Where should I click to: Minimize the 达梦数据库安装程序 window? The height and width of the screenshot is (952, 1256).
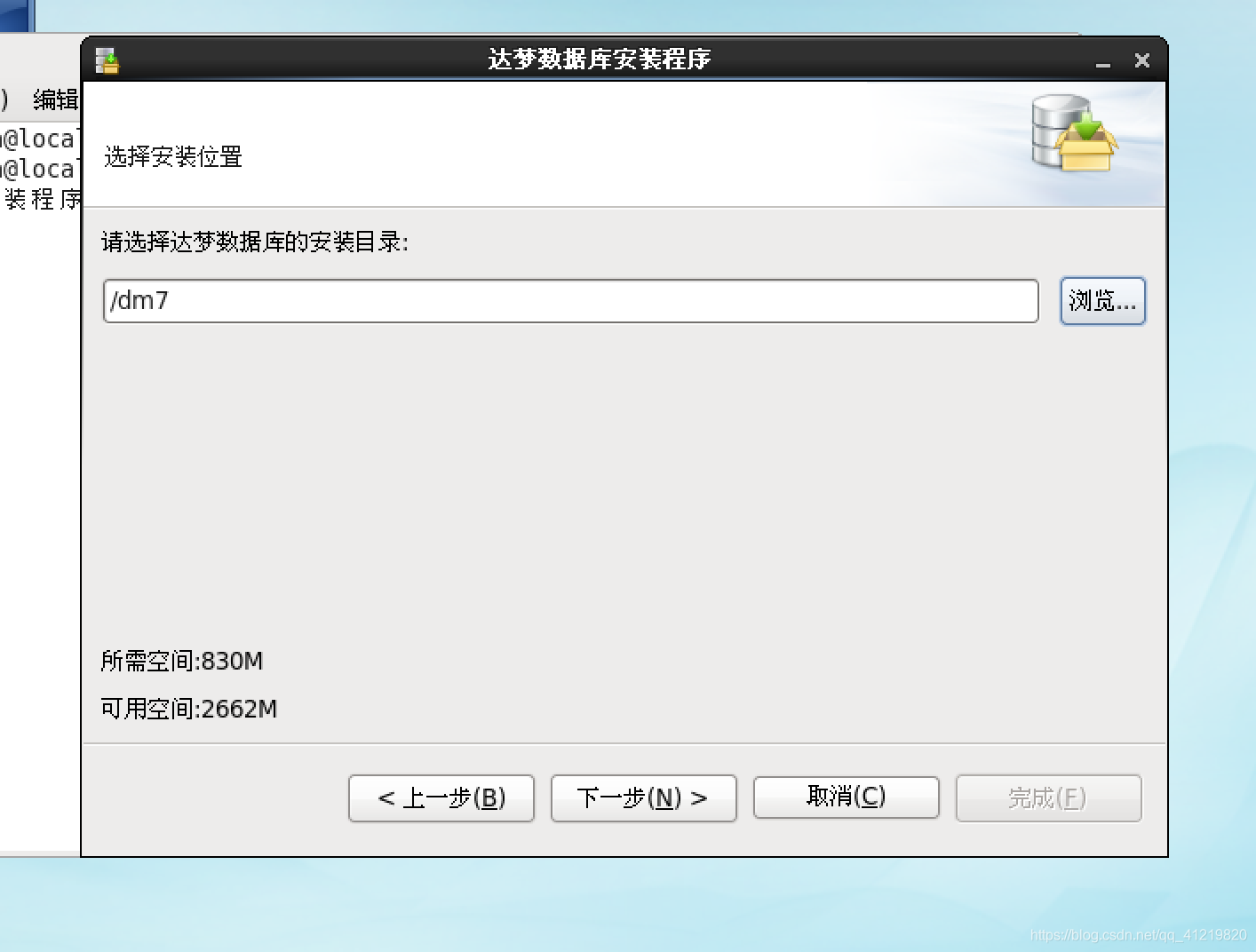[x=1103, y=61]
